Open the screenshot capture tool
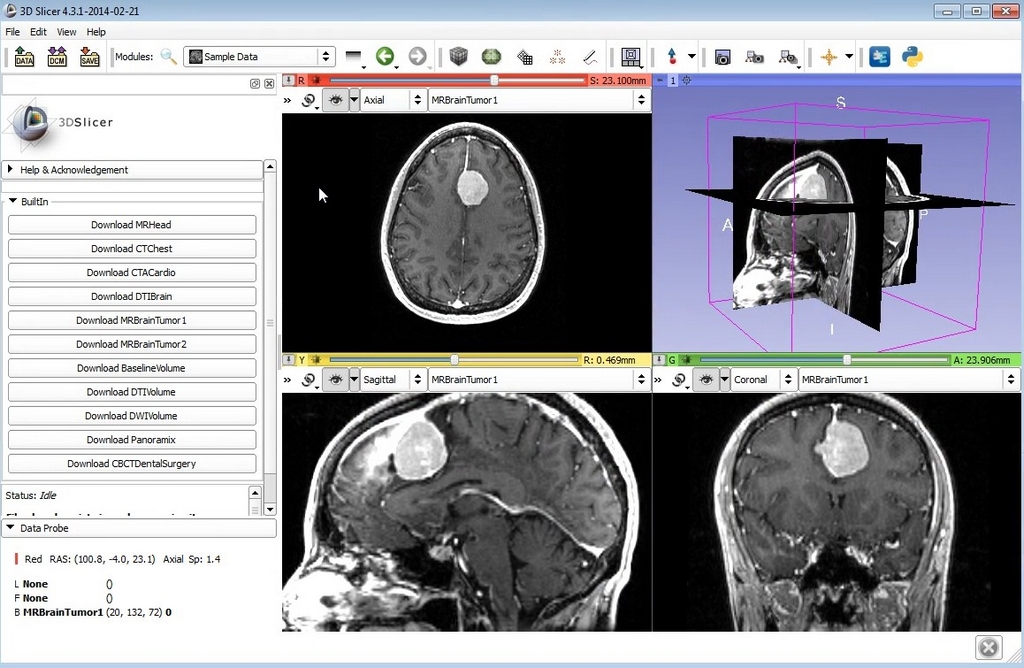This screenshot has height=668, width=1024. [x=722, y=57]
